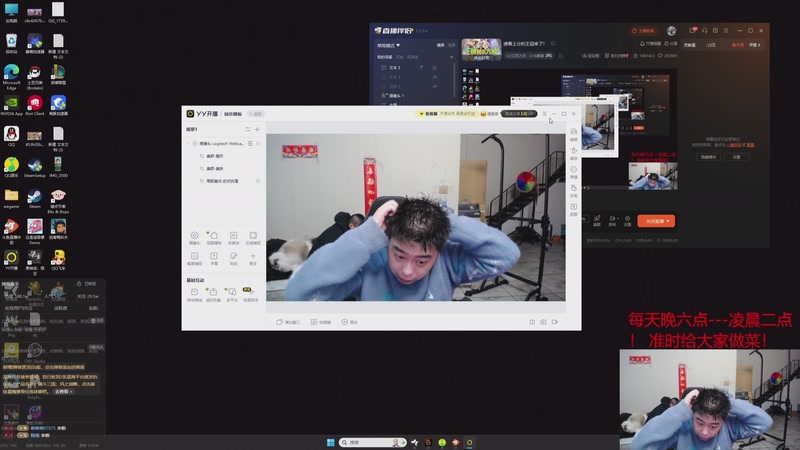Open multi-platform tool under 基础互动
800x450 pixels.
(232, 294)
